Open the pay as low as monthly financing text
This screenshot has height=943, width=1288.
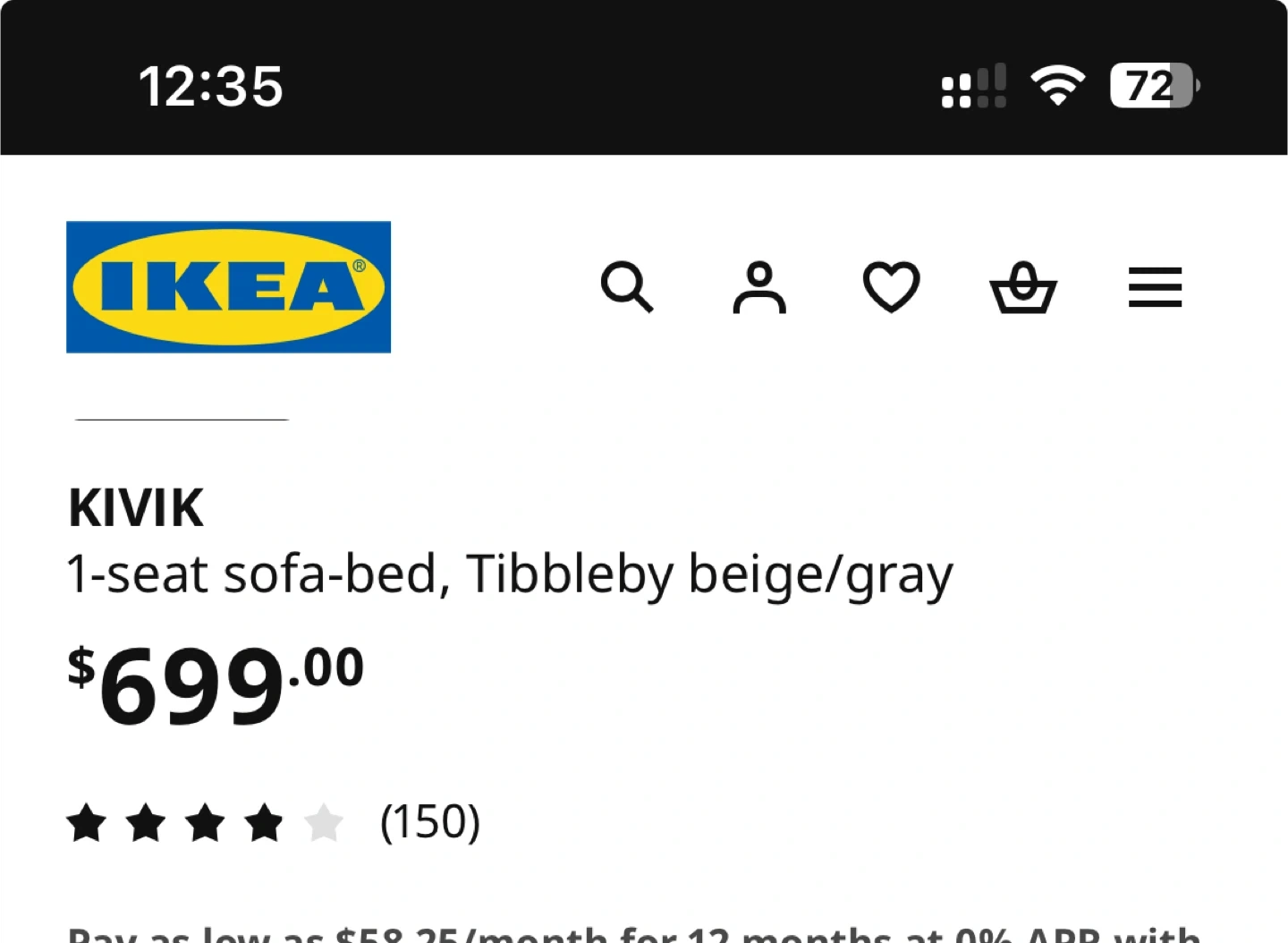(x=634, y=933)
